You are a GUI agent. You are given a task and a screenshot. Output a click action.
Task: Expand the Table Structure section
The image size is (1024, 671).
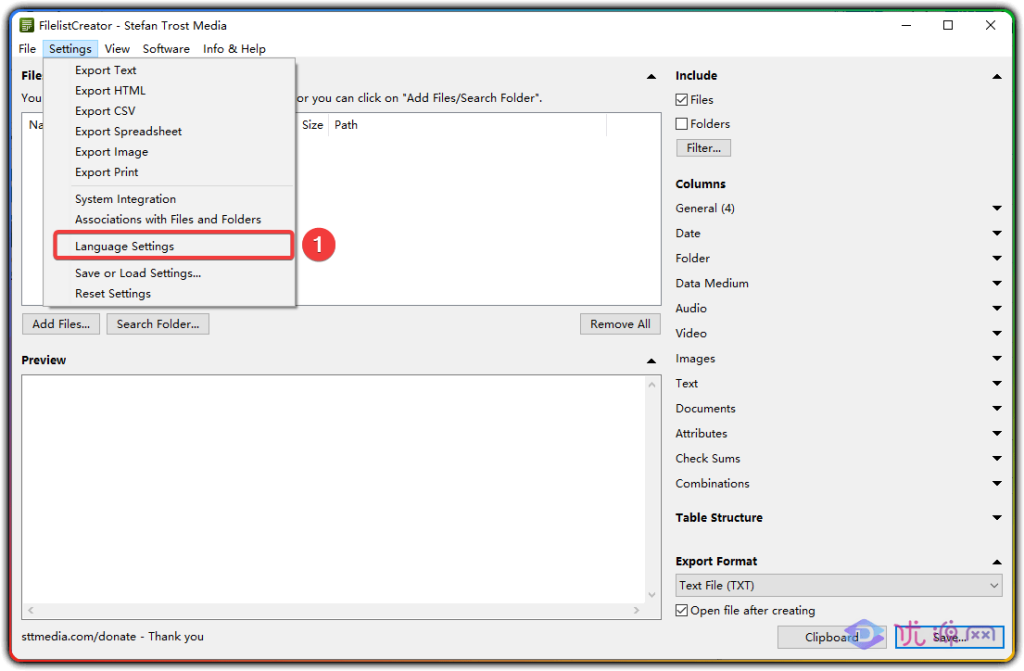(x=996, y=518)
